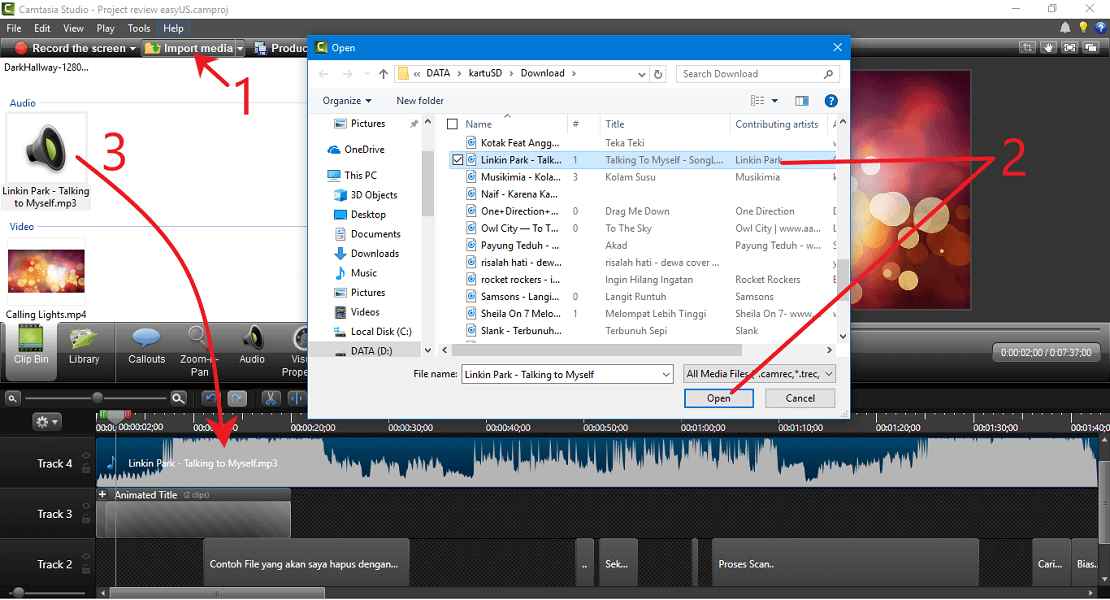The width and height of the screenshot is (1110, 600).
Task: Open Camtasia help question mark icon
Action: coord(1101,28)
